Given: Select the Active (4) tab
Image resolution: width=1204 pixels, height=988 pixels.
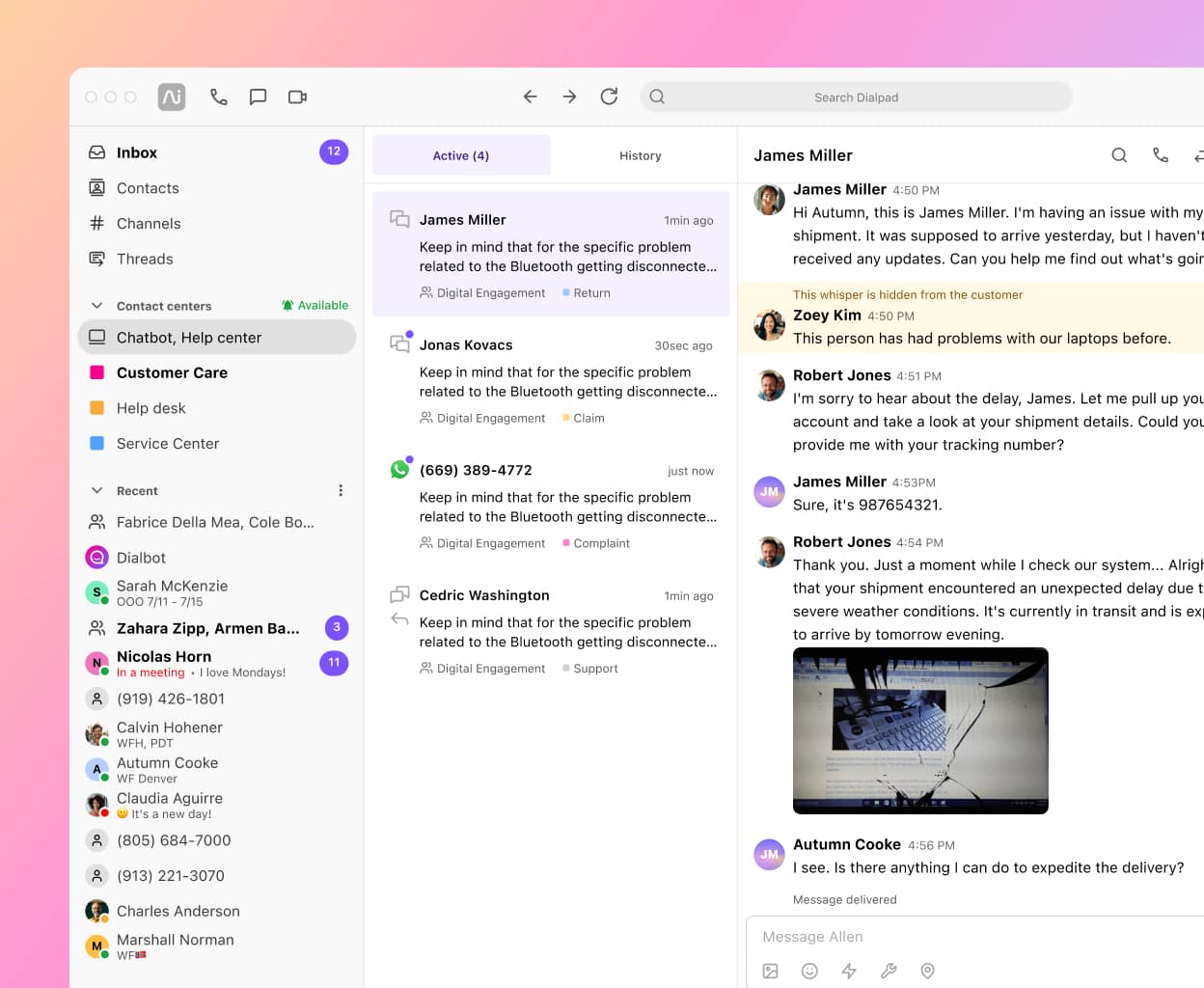Looking at the screenshot, I should click(x=461, y=155).
